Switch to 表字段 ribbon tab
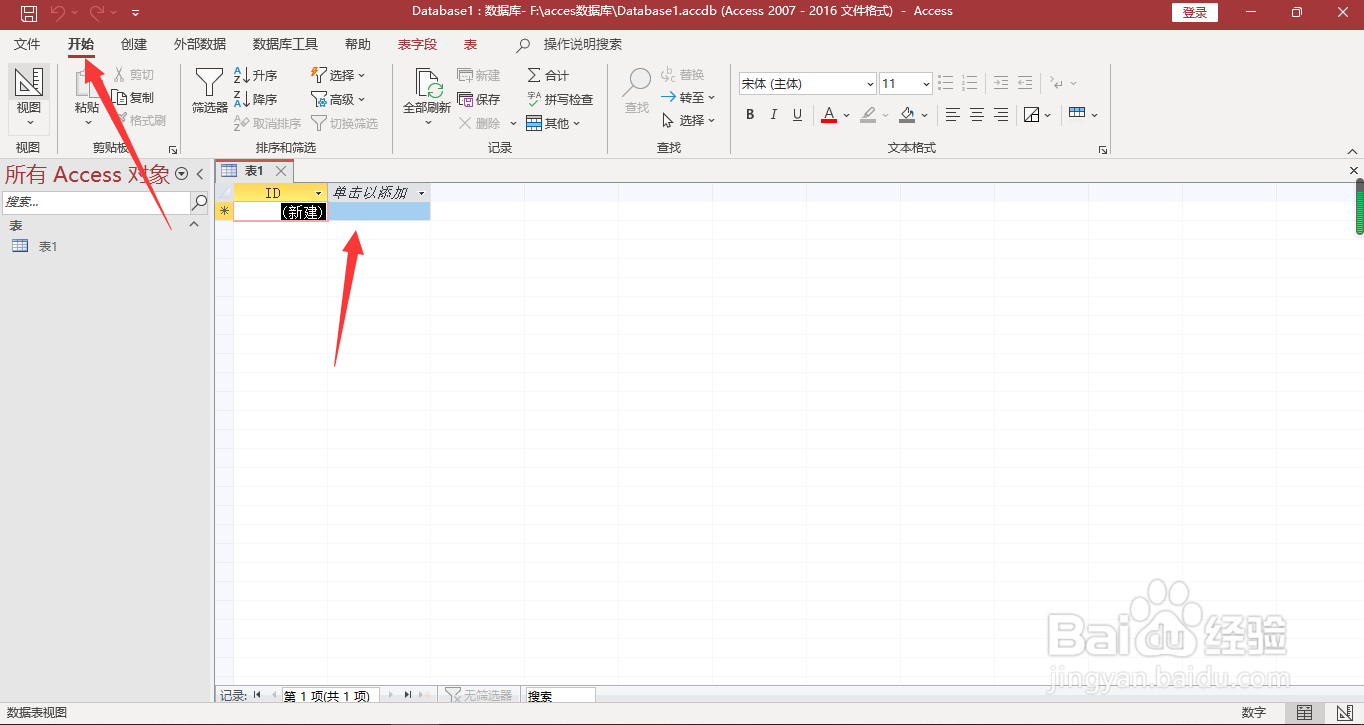 coord(417,44)
